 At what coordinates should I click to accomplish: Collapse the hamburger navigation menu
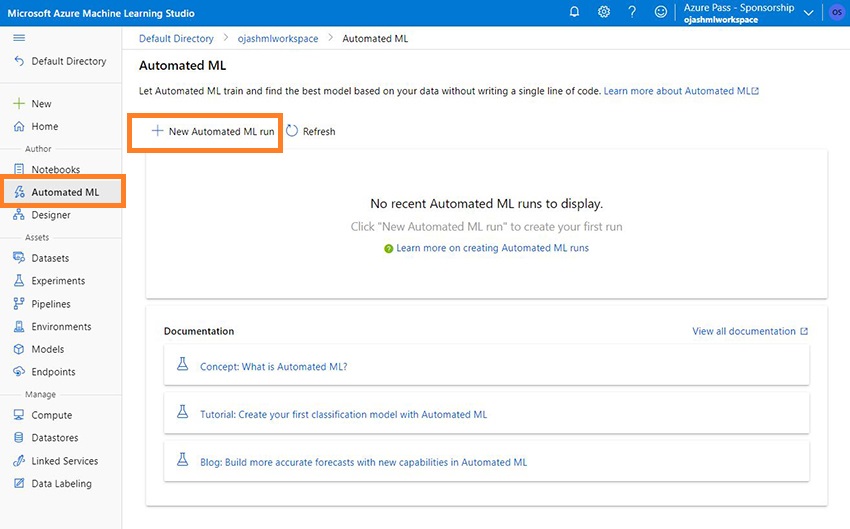(19, 38)
